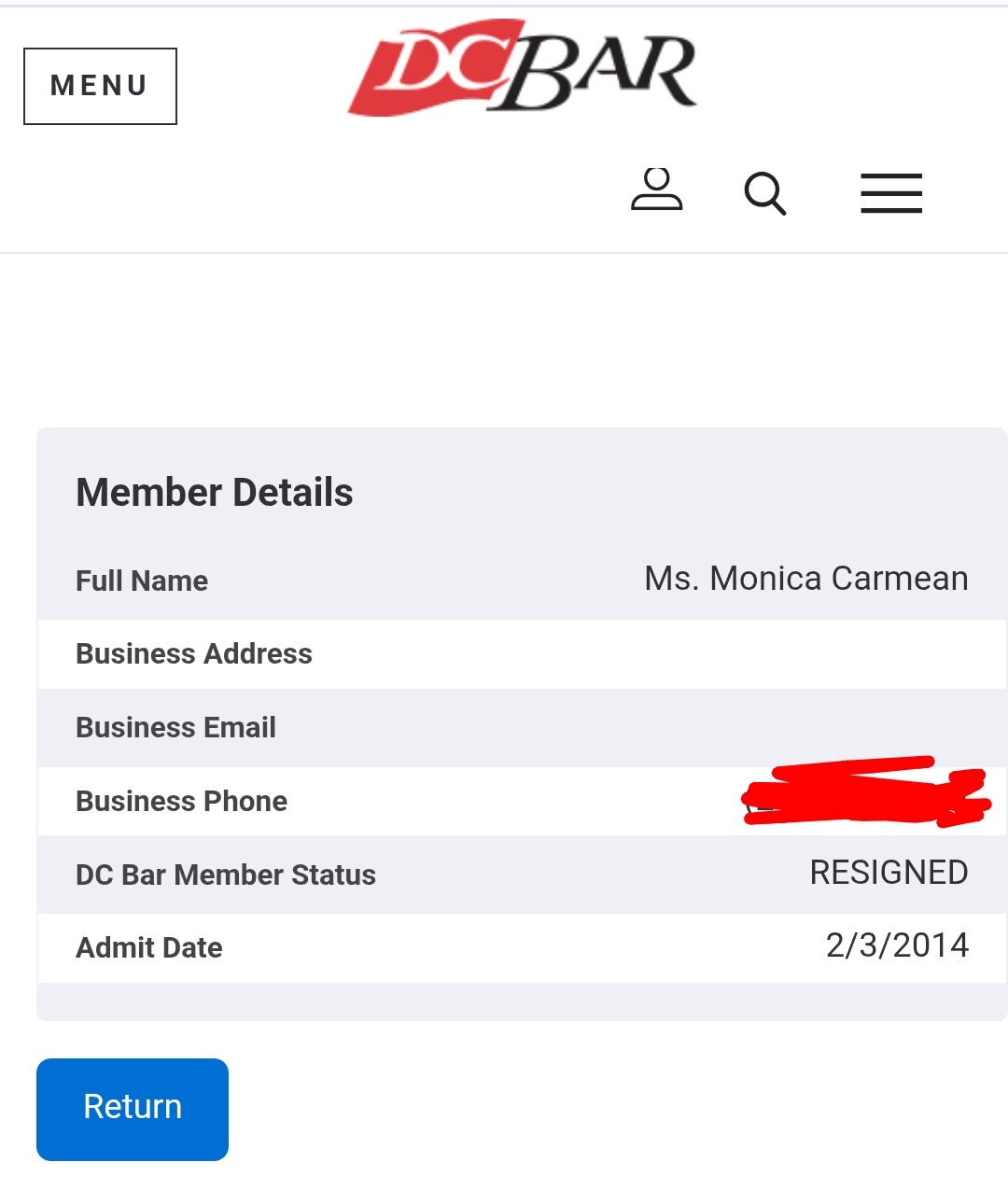Select the Admit Date label

click(x=149, y=947)
